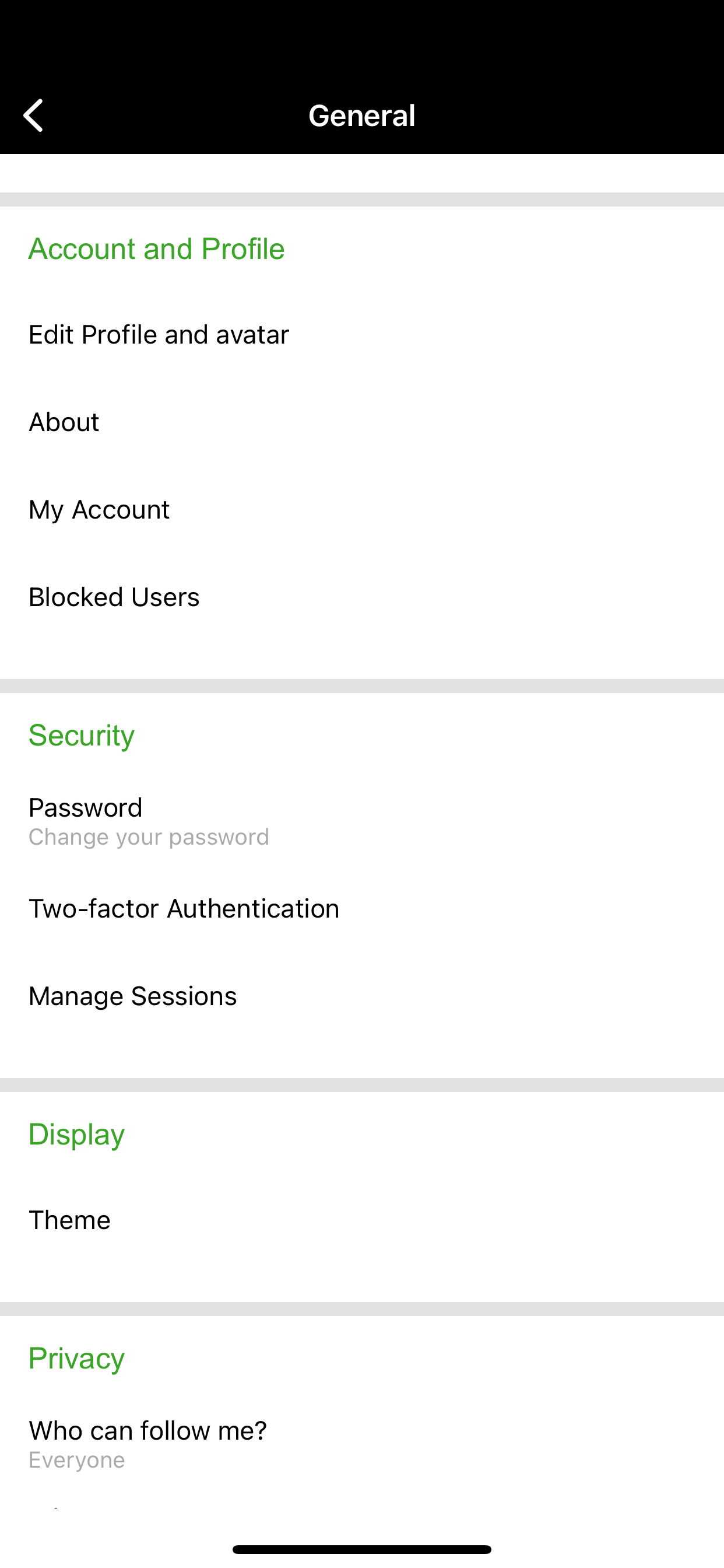Tap the Everyone follow setting value
724x1568 pixels.
(x=77, y=1460)
